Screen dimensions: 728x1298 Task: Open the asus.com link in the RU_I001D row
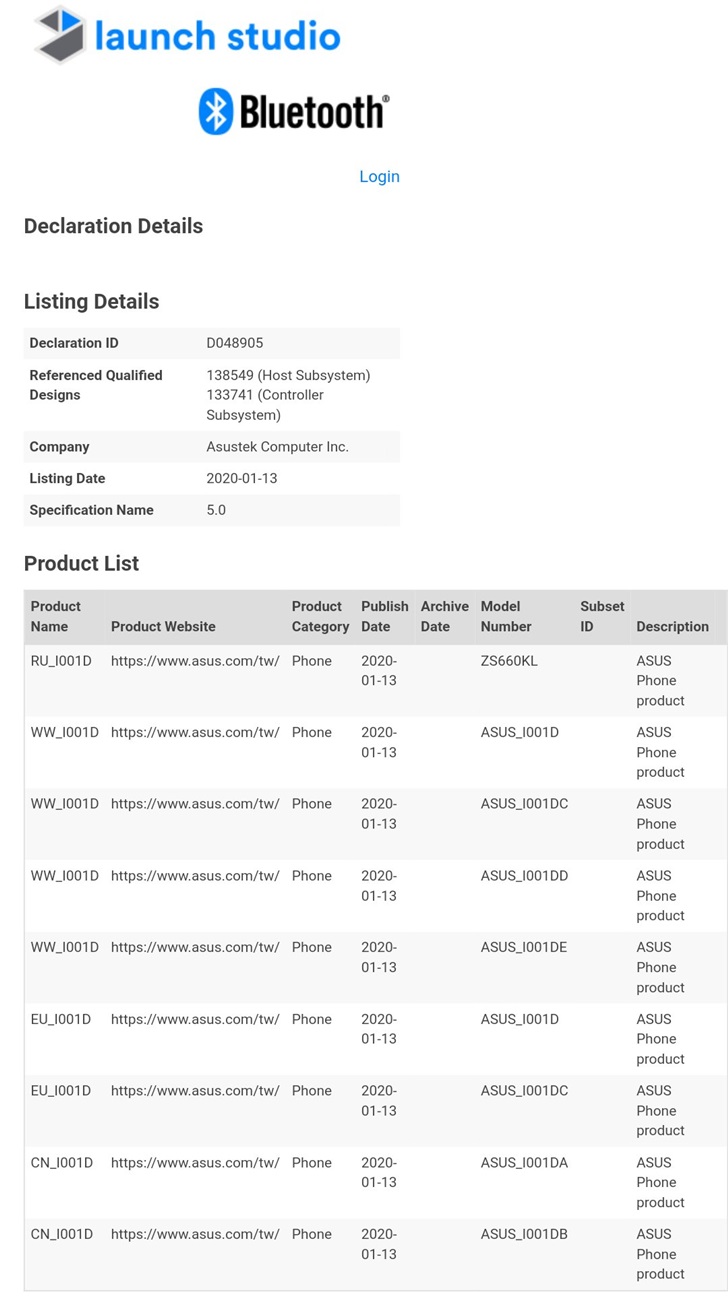(x=195, y=661)
